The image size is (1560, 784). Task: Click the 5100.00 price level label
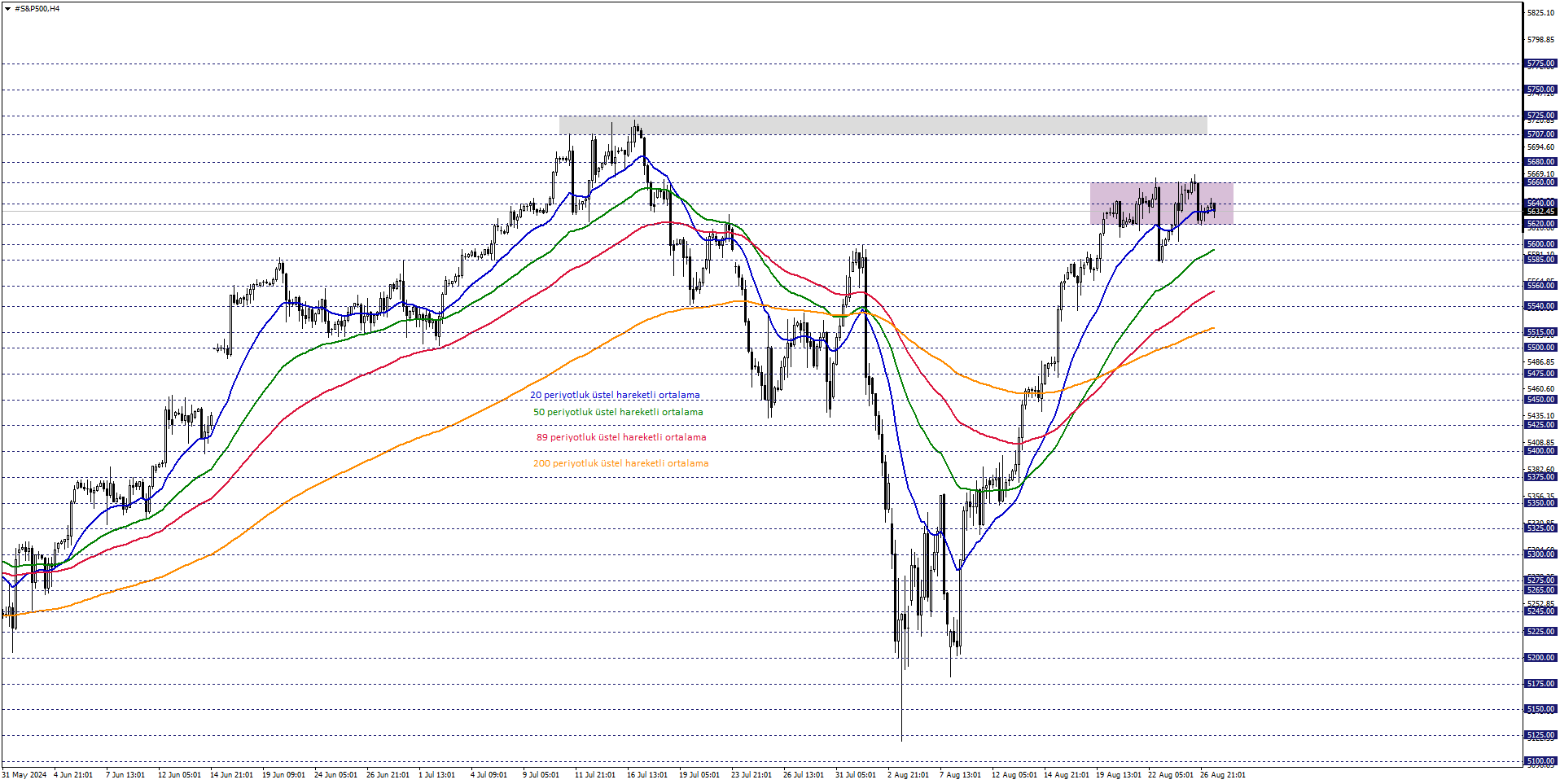[x=1540, y=761]
